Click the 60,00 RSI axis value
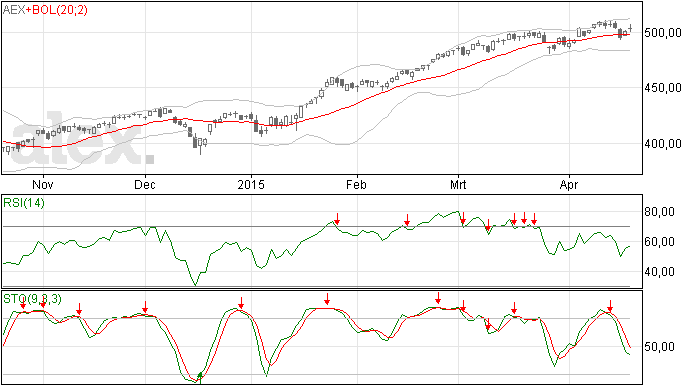 pos(660,242)
